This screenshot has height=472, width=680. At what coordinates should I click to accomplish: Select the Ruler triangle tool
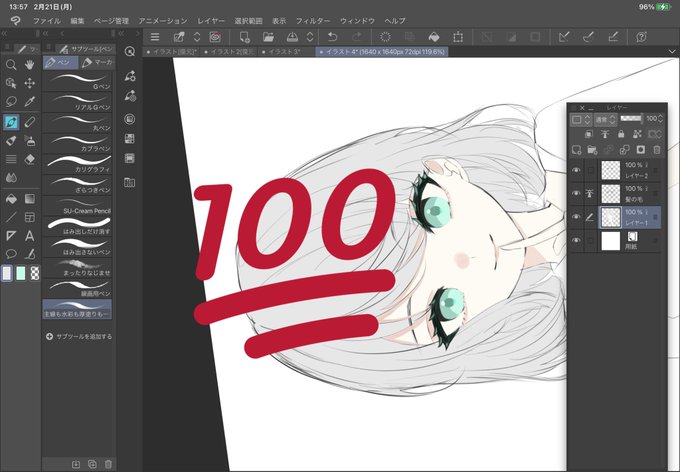point(11,236)
